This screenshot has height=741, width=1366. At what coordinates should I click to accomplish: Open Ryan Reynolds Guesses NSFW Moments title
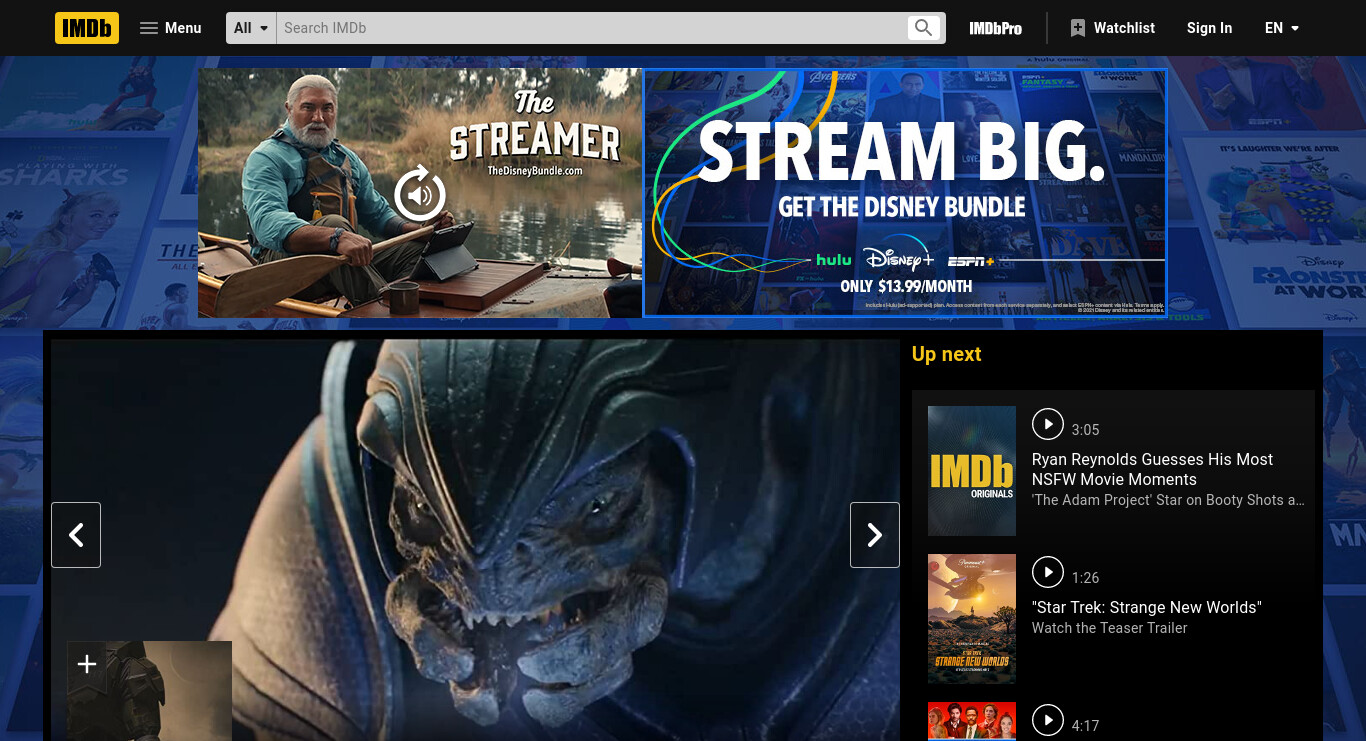(x=1152, y=469)
